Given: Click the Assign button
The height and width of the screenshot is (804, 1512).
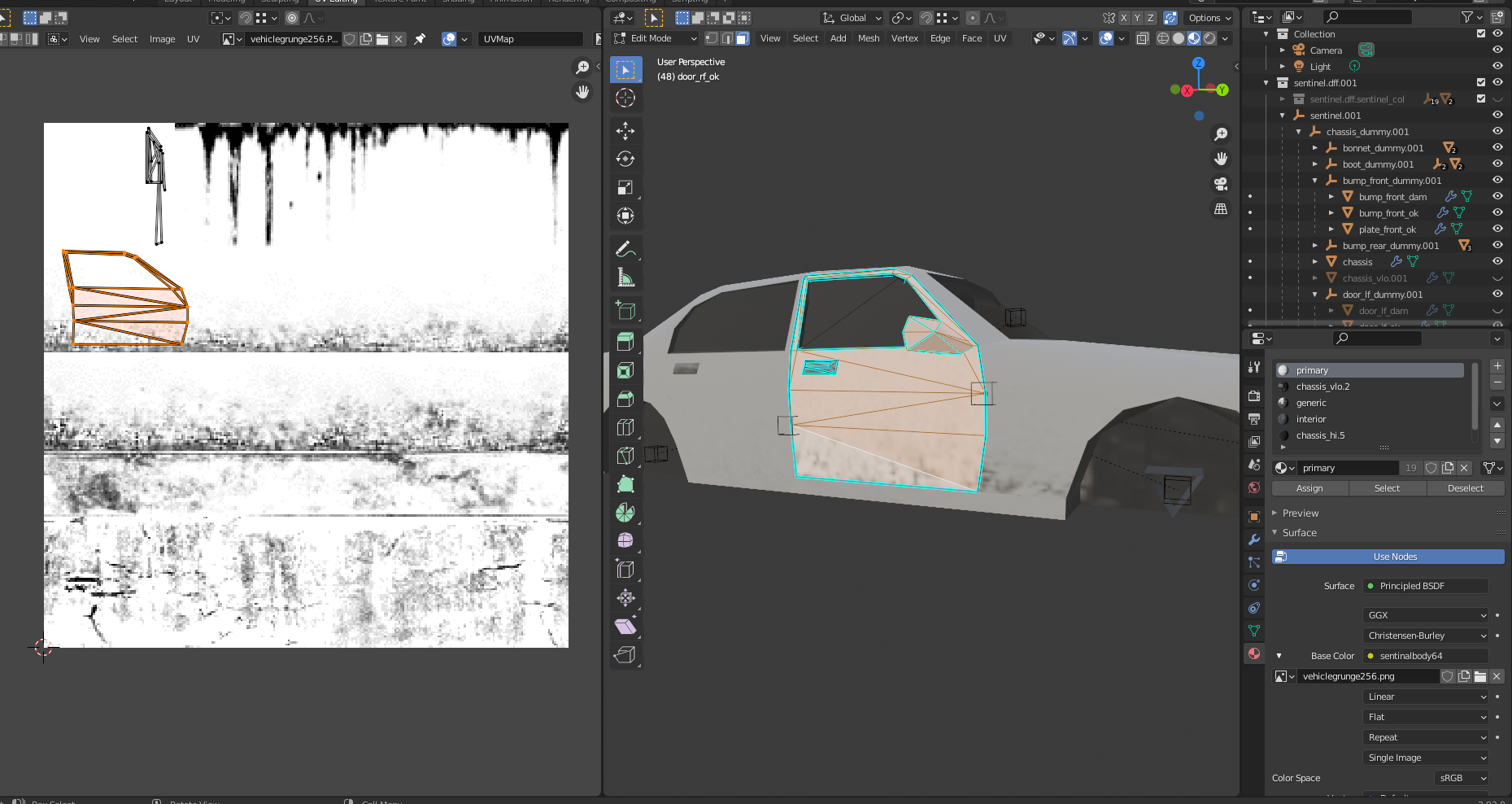Looking at the screenshot, I should tap(1309, 488).
